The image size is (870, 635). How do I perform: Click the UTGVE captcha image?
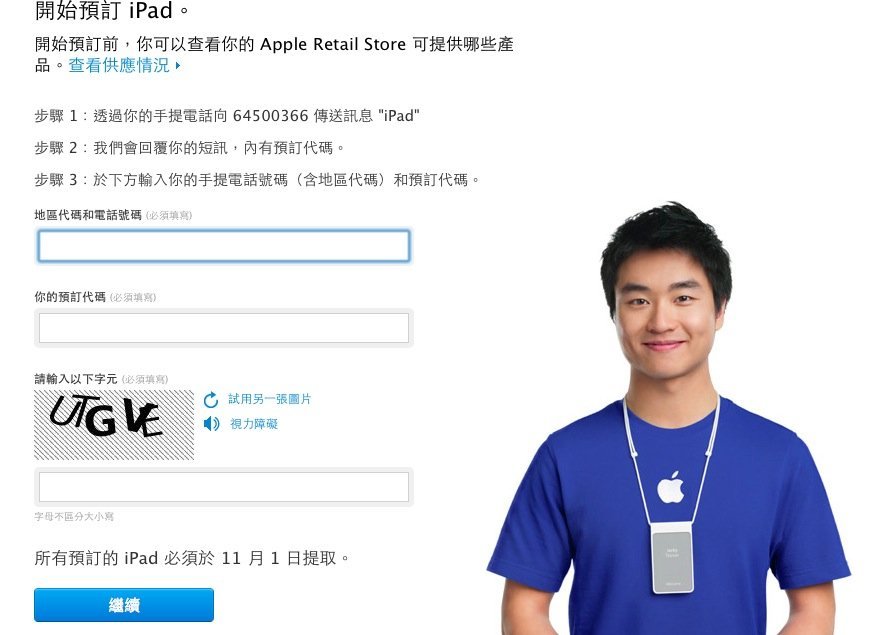(x=114, y=425)
